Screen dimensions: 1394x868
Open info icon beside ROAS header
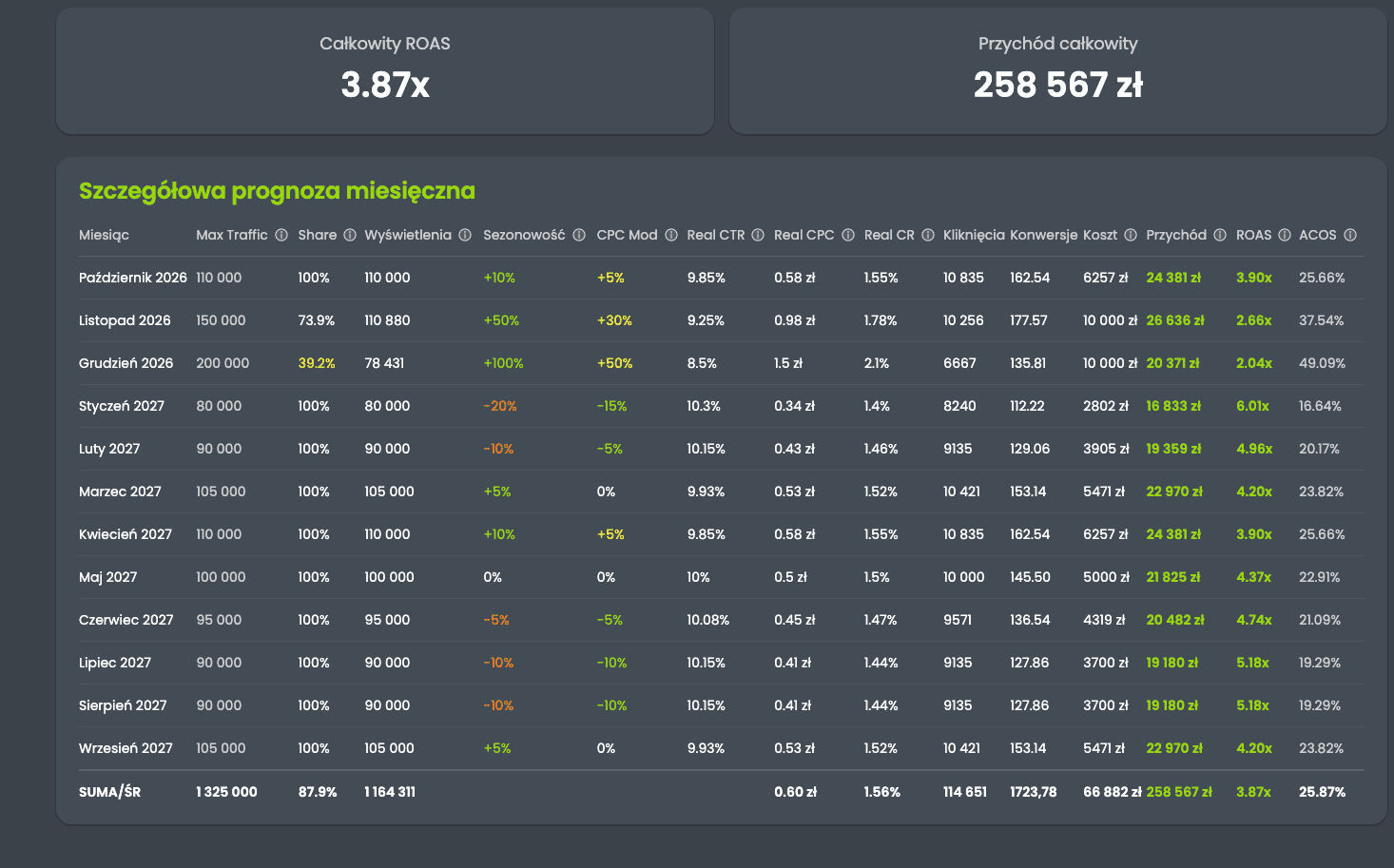point(1285,235)
